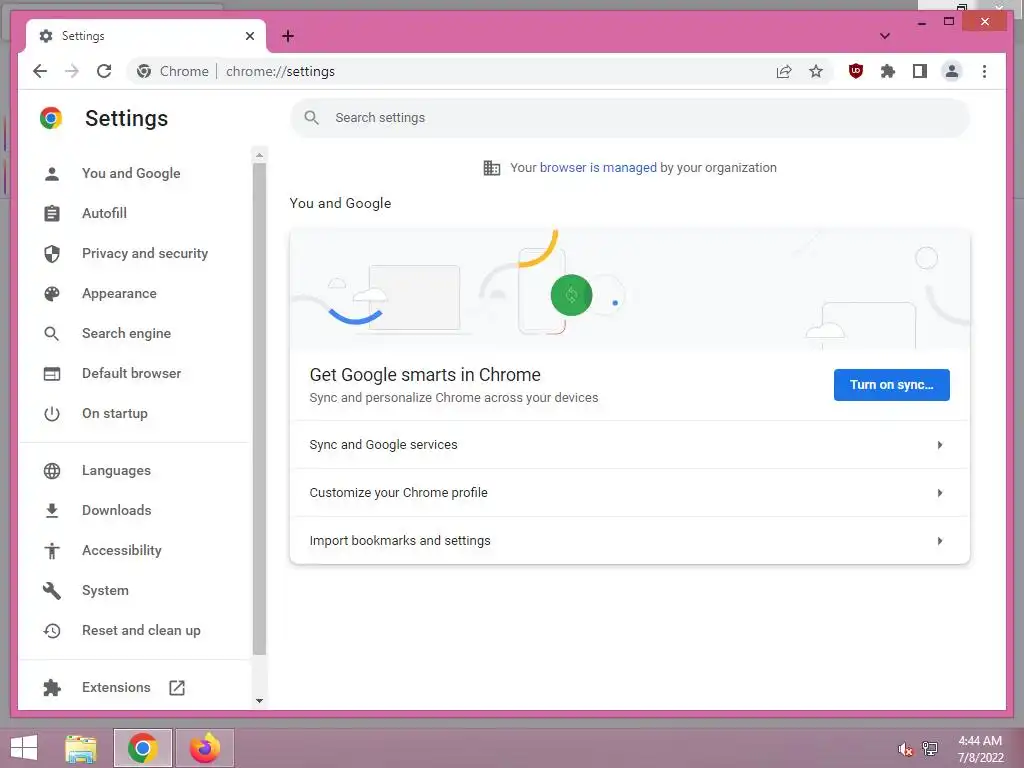Open Accessibility settings
The image size is (1024, 768).
tap(121, 551)
